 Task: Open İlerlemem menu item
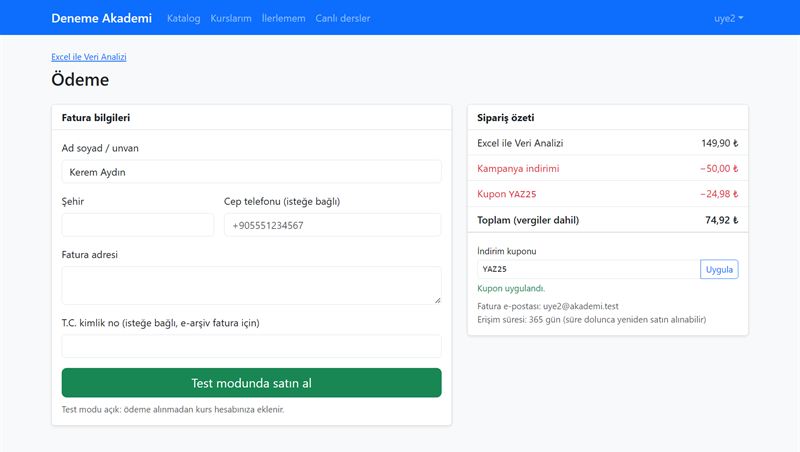[284, 18]
